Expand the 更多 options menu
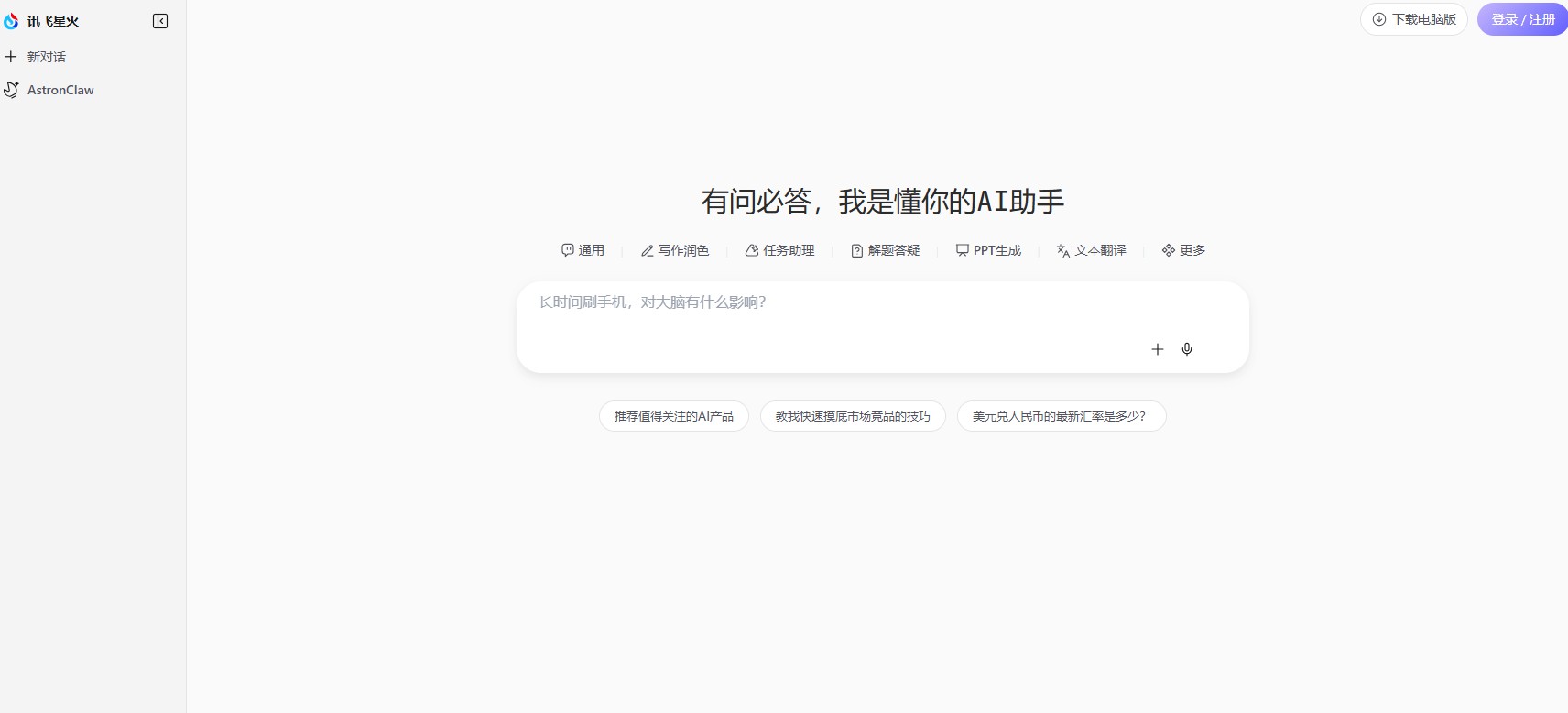The height and width of the screenshot is (713, 1568). pos(1183,250)
